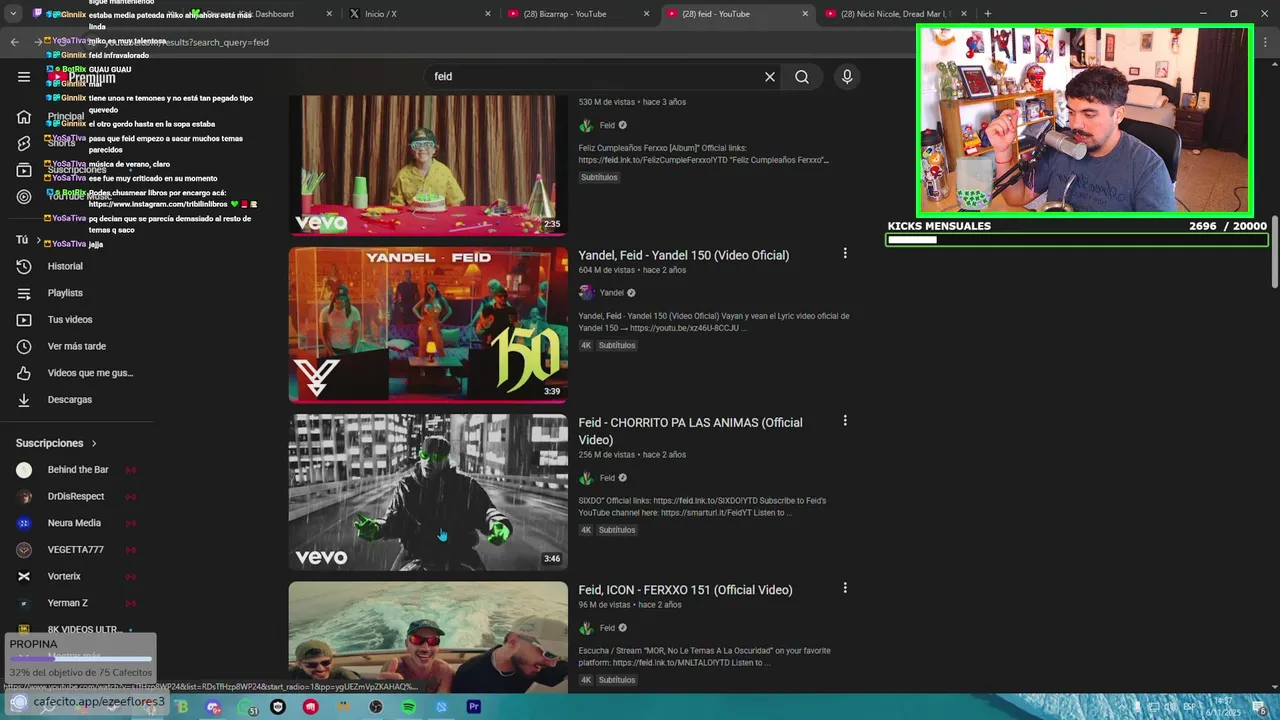
Task: Open options menu for CHORRITO PA LAS ANIMAS video
Action: click(x=845, y=421)
